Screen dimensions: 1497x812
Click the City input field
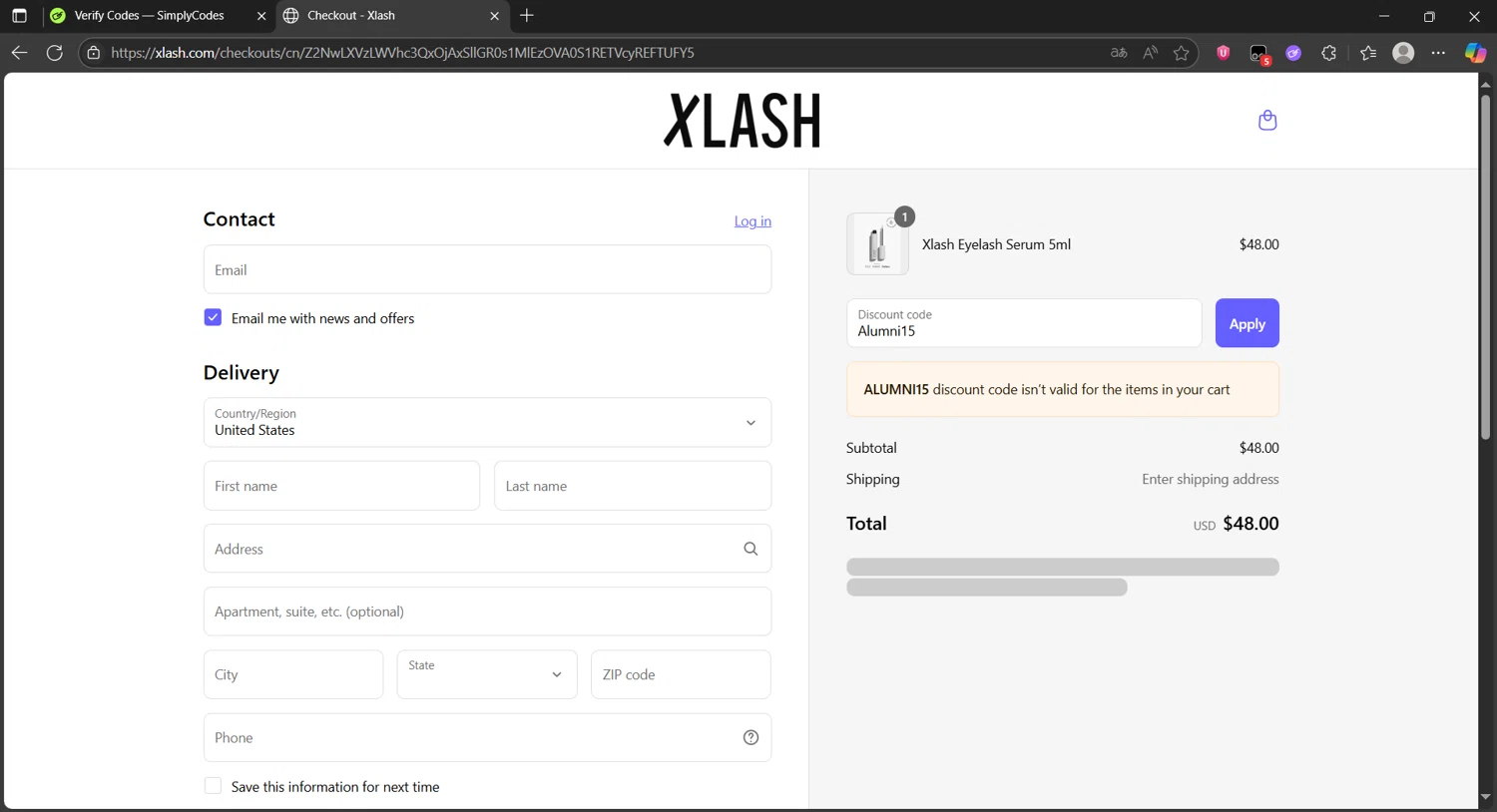tap(293, 674)
